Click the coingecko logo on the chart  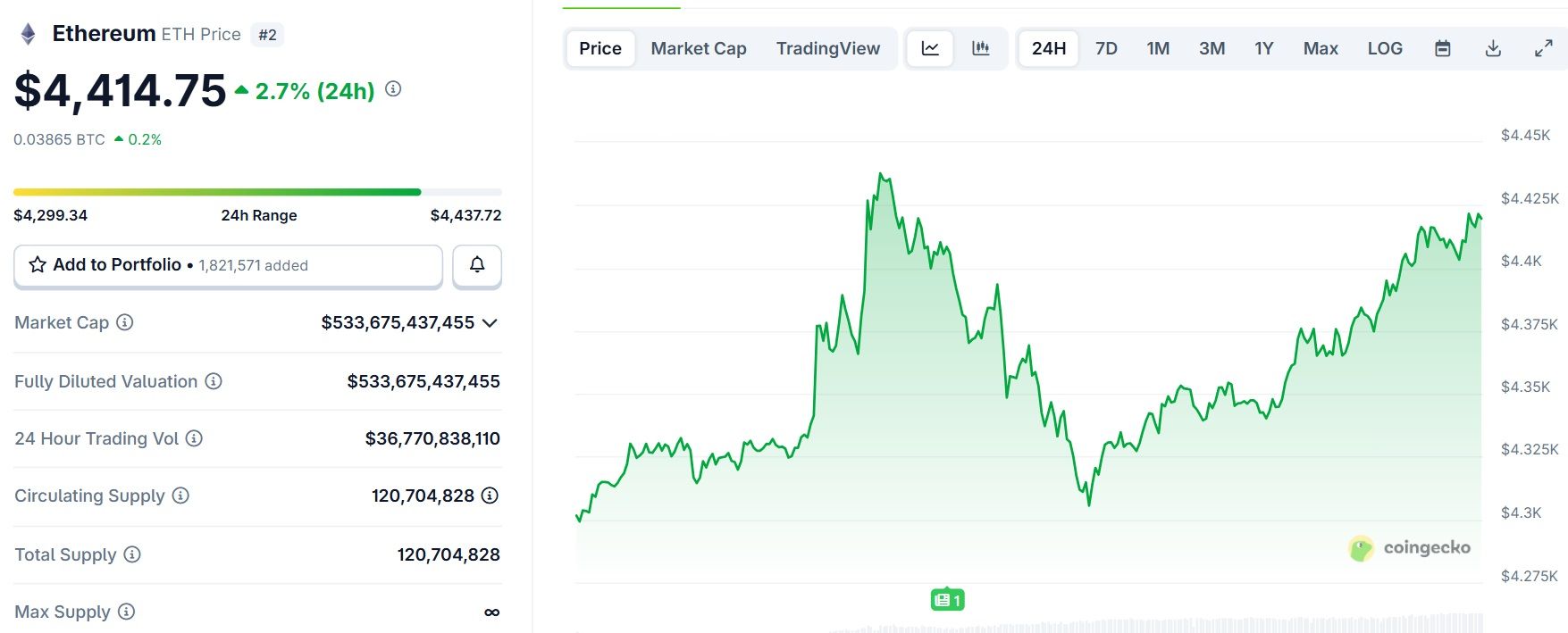(1409, 548)
